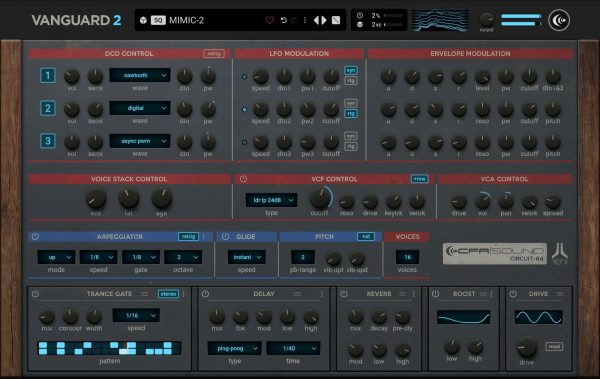
Task: Open the preset browser cube icon
Action: (x=143, y=20)
